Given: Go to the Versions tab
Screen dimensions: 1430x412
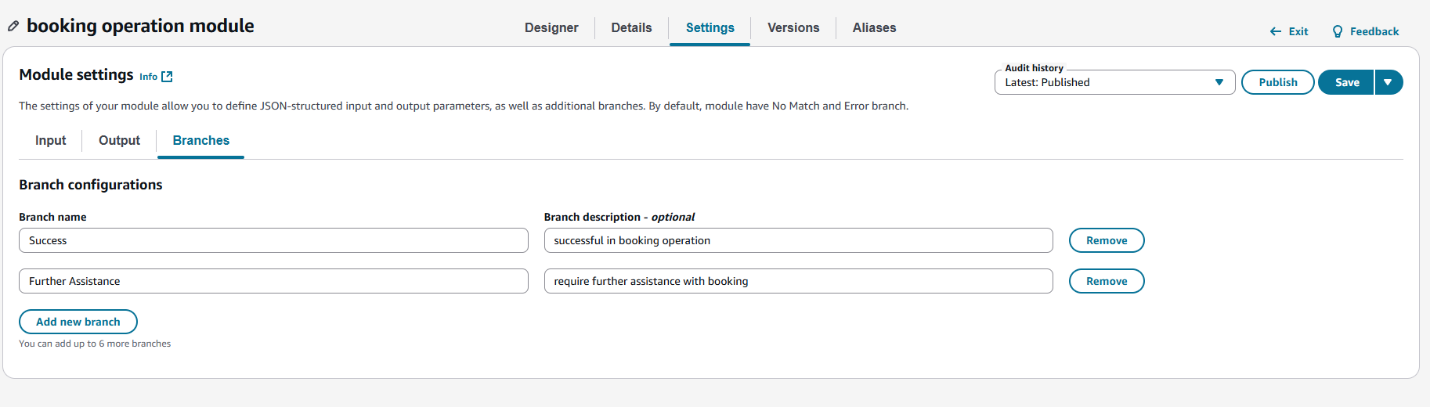Looking at the screenshot, I should [793, 28].
